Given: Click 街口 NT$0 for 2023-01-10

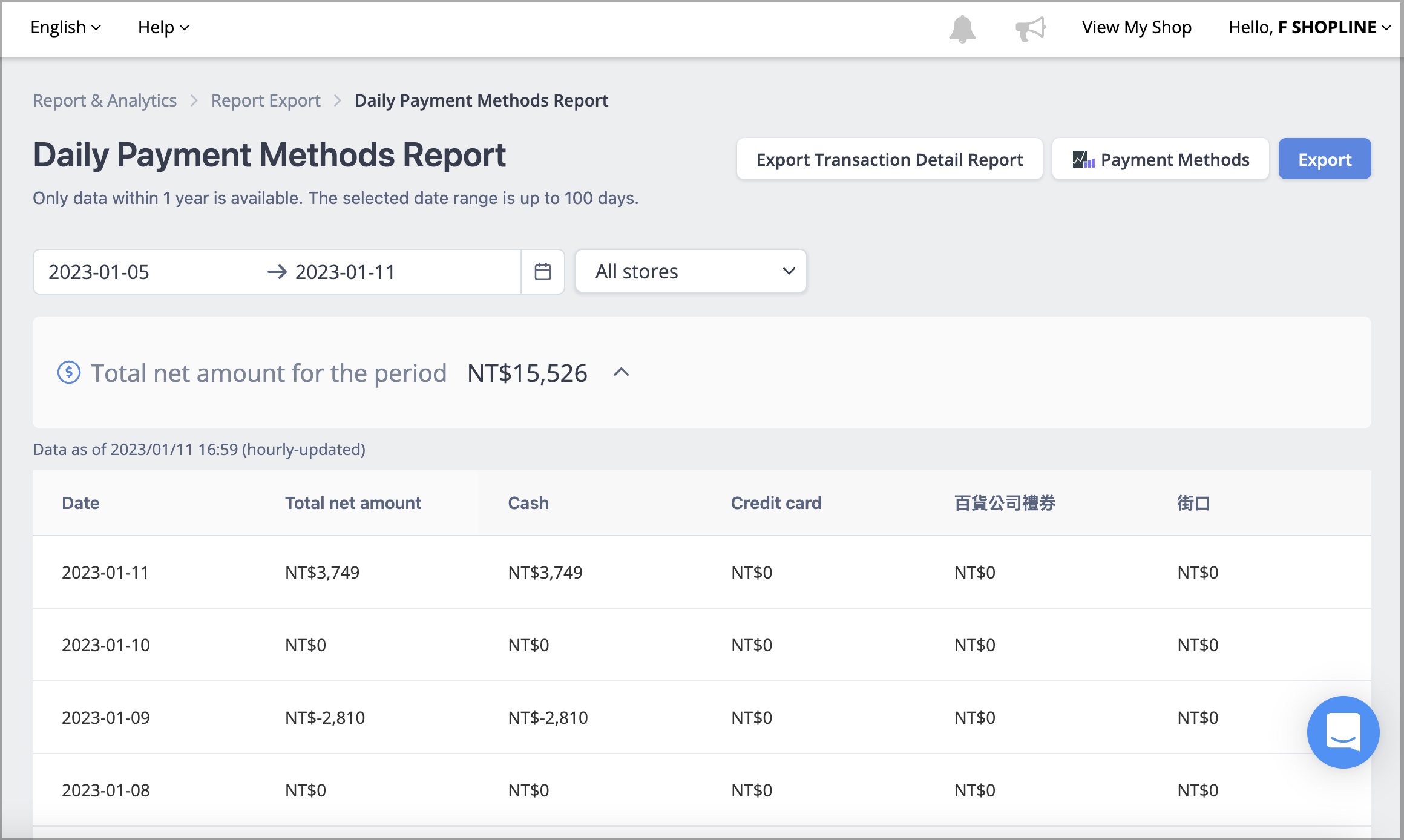Looking at the screenshot, I should pyautogui.click(x=1198, y=645).
